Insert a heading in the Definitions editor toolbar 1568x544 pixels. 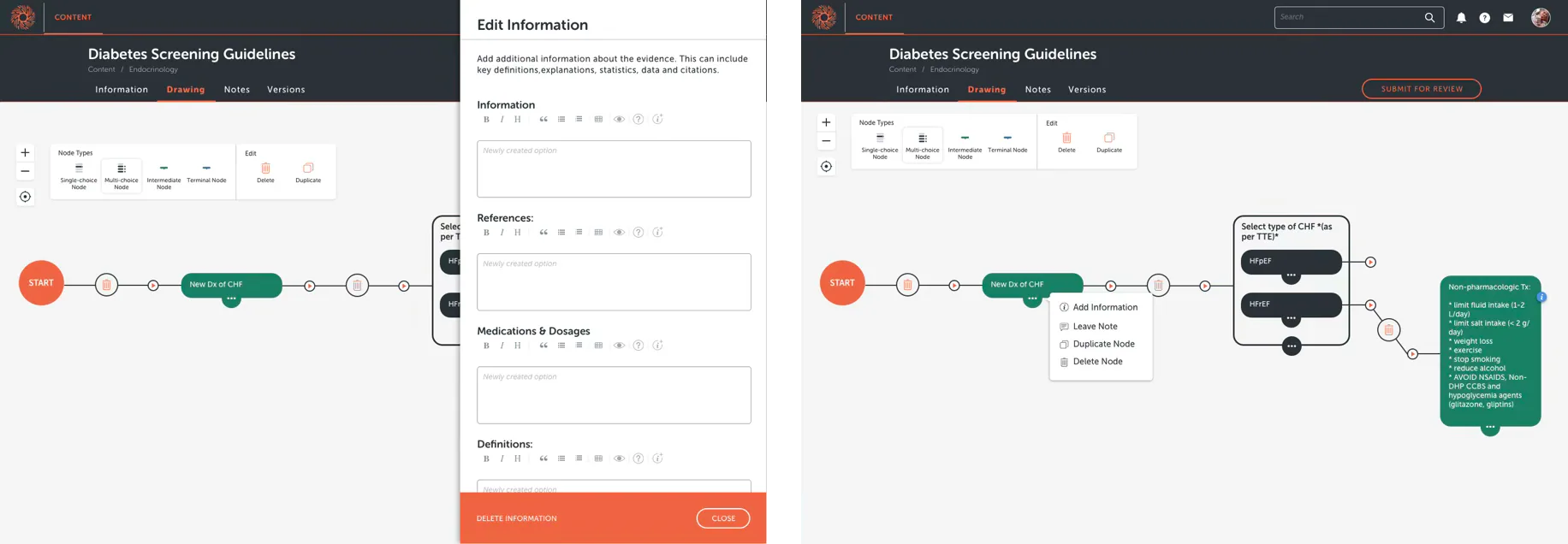click(517, 458)
